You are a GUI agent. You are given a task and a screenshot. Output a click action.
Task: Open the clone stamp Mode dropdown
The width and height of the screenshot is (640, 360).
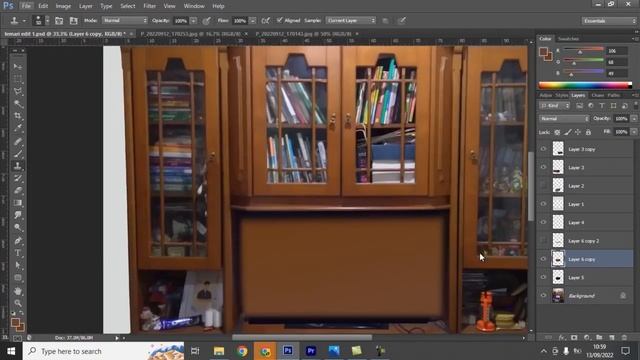coord(124,20)
